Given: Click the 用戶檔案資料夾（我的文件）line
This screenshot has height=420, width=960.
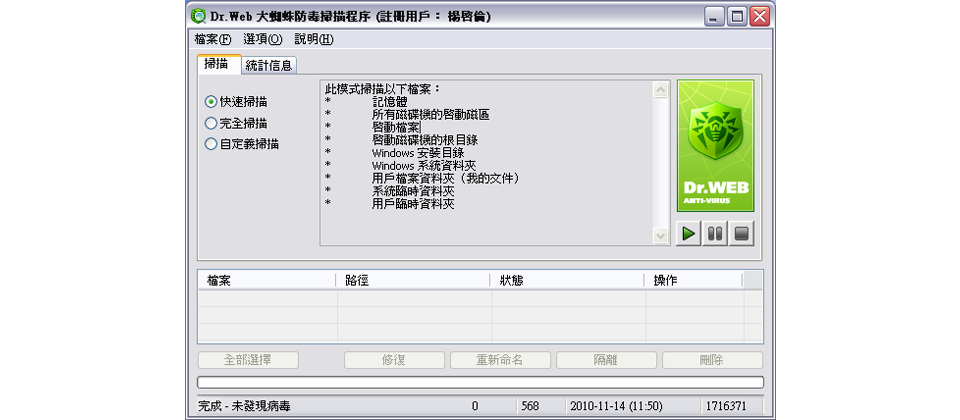Looking at the screenshot, I should coord(448,178).
